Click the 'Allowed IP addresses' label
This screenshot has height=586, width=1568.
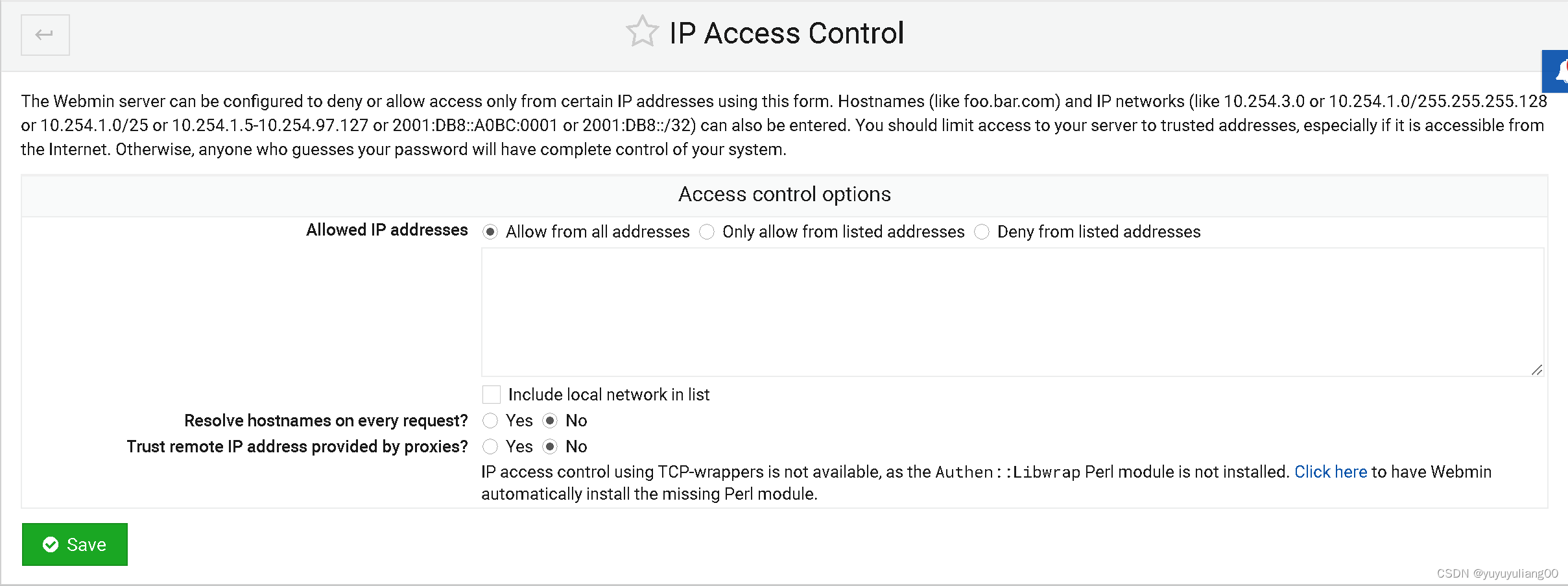pos(386,230)
